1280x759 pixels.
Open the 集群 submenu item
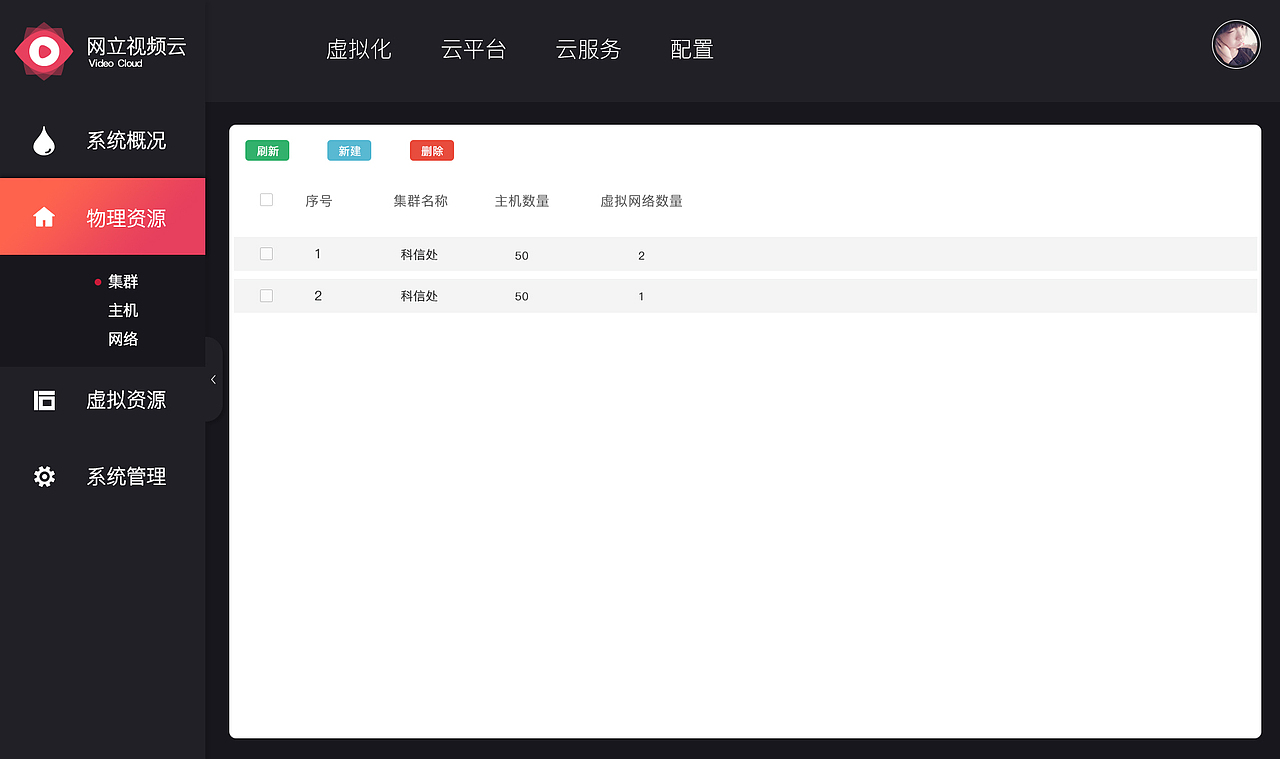click(123, 282)
